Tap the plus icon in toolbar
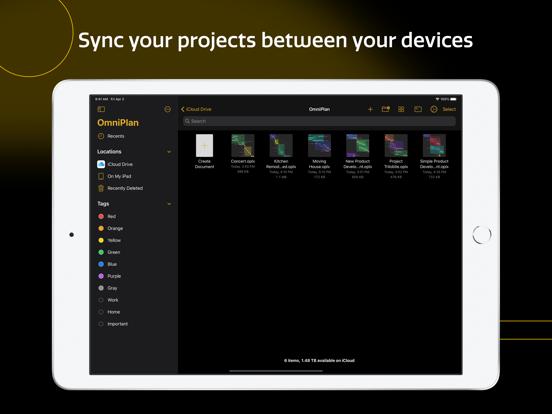 point(370,109)
